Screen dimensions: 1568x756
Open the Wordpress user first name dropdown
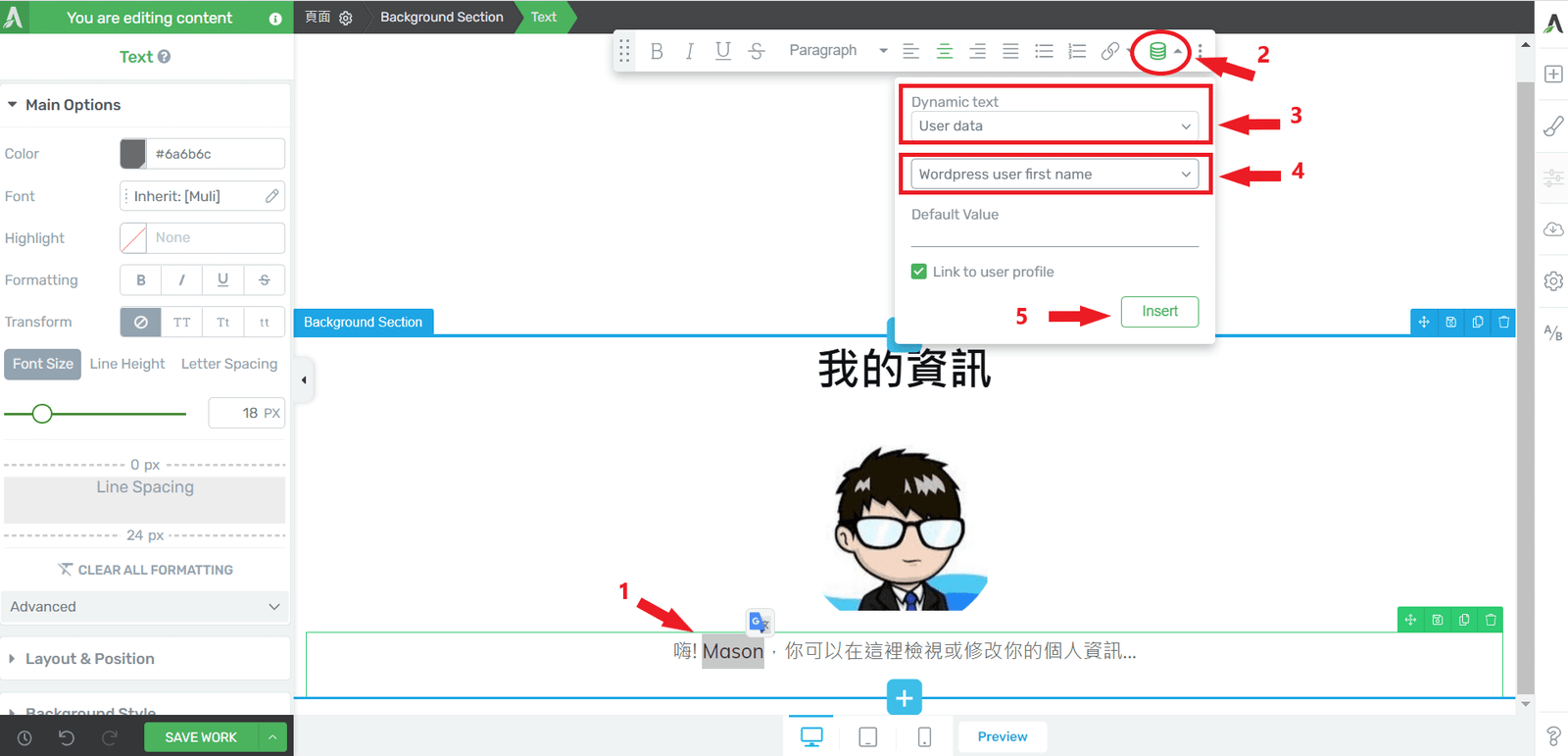(1054, 174)
